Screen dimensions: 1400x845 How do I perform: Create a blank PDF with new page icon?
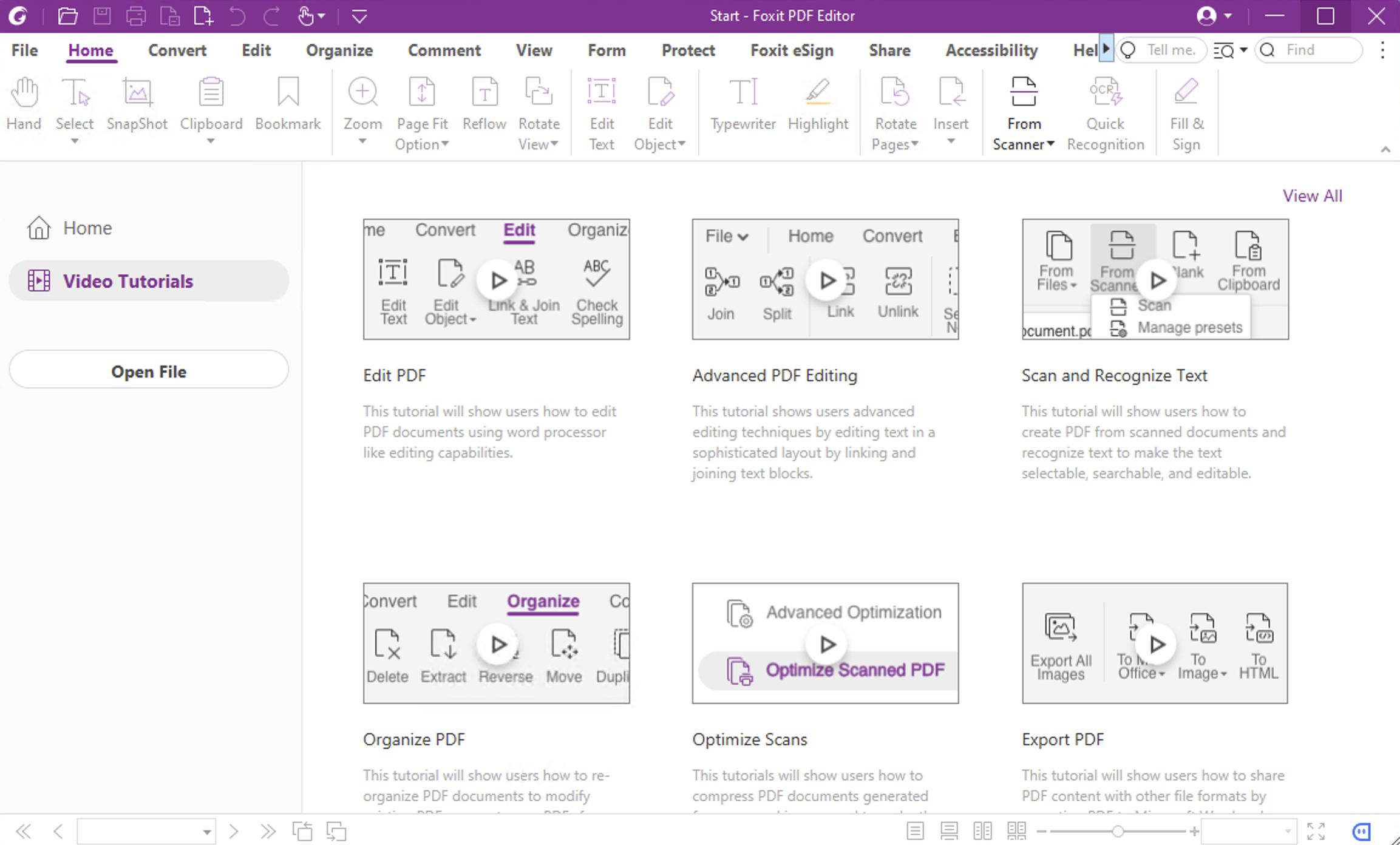(203, 16)
